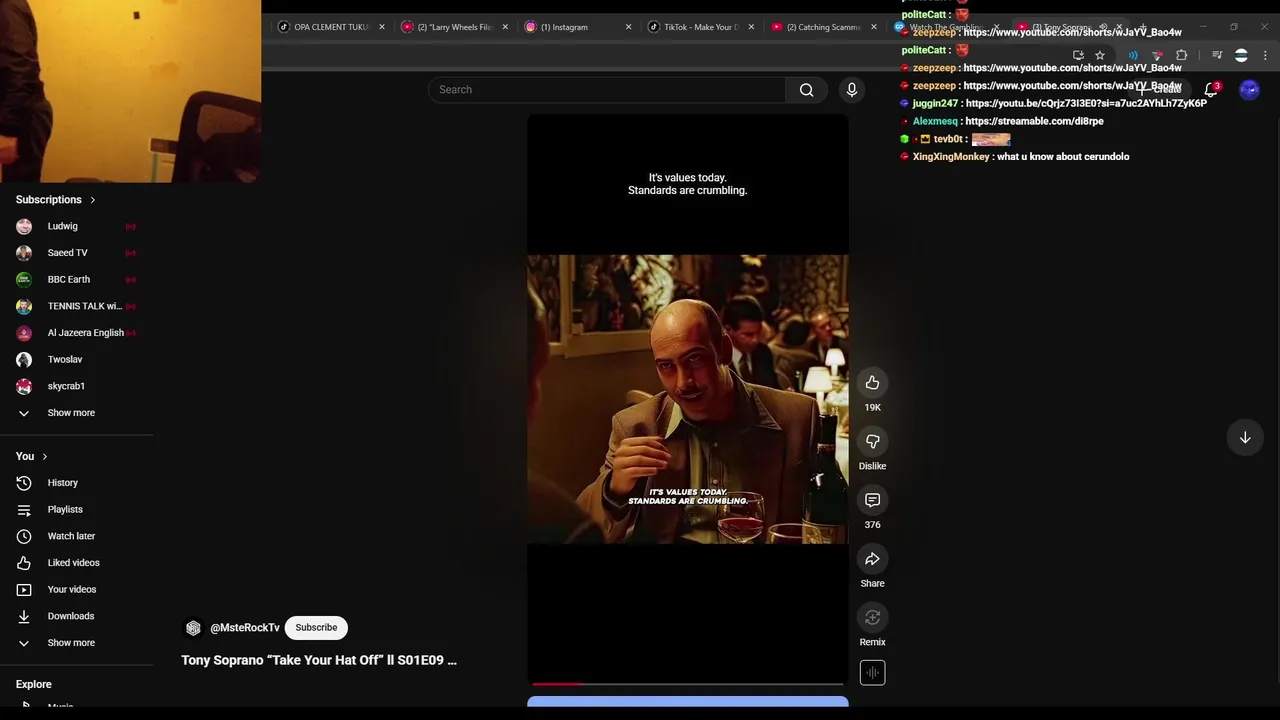Open the Subscriptions section chevron
The image size is (1280, 720).
tap(92, 200)
